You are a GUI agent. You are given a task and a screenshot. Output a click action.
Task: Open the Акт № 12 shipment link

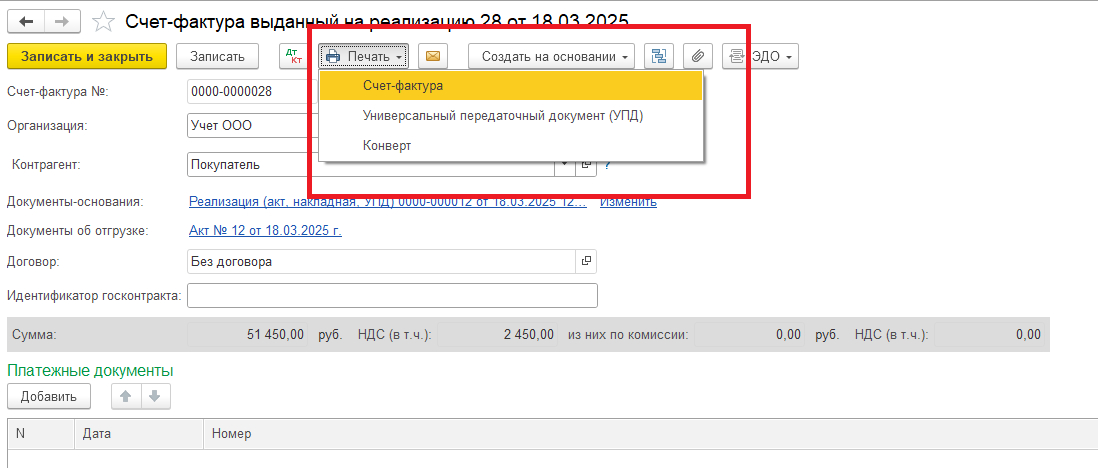coord(265,231)
